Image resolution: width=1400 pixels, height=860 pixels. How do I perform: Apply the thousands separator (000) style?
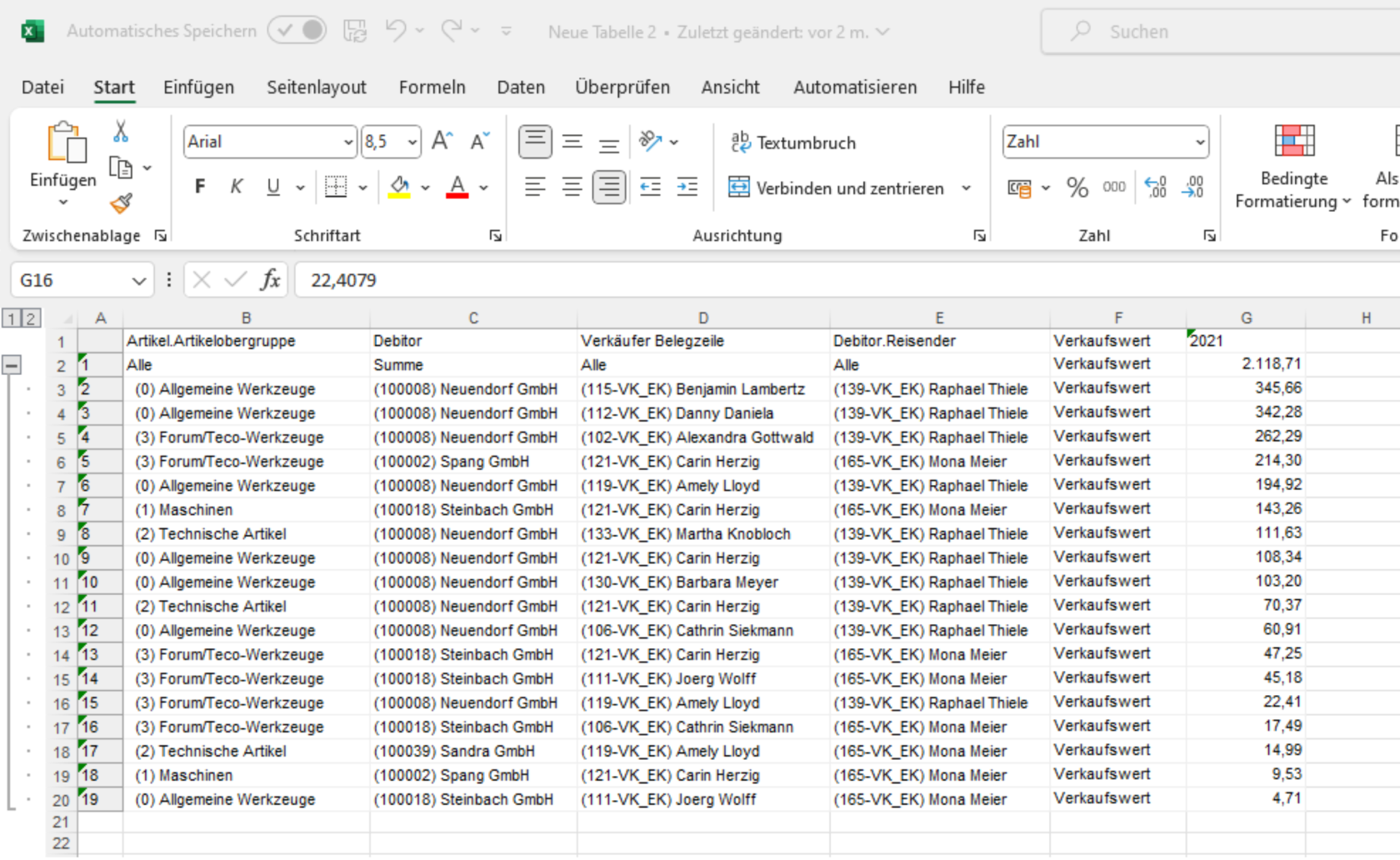1114,187
